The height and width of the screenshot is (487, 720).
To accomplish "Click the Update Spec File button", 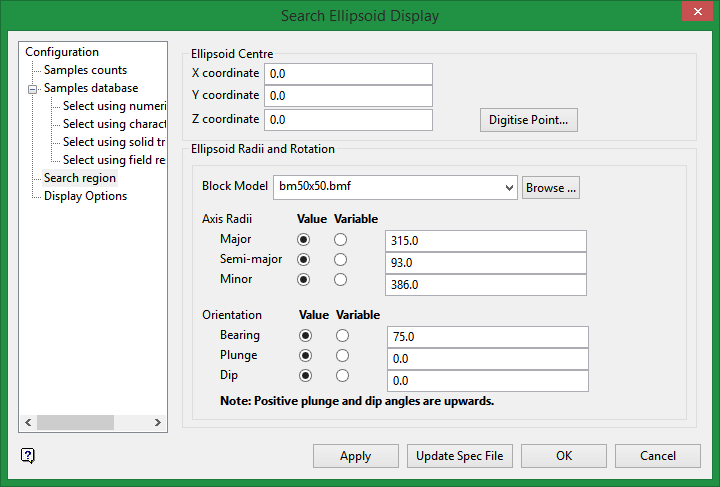I will point(460,456).
